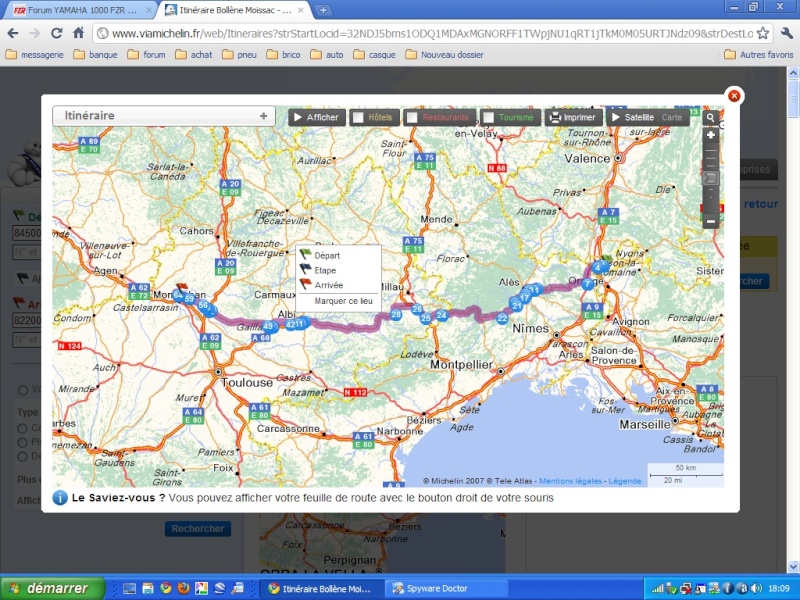Click route waypoint marker 7 near Orange
The height and width of the screenshot is (600, 800).
(x=587, y=284)
